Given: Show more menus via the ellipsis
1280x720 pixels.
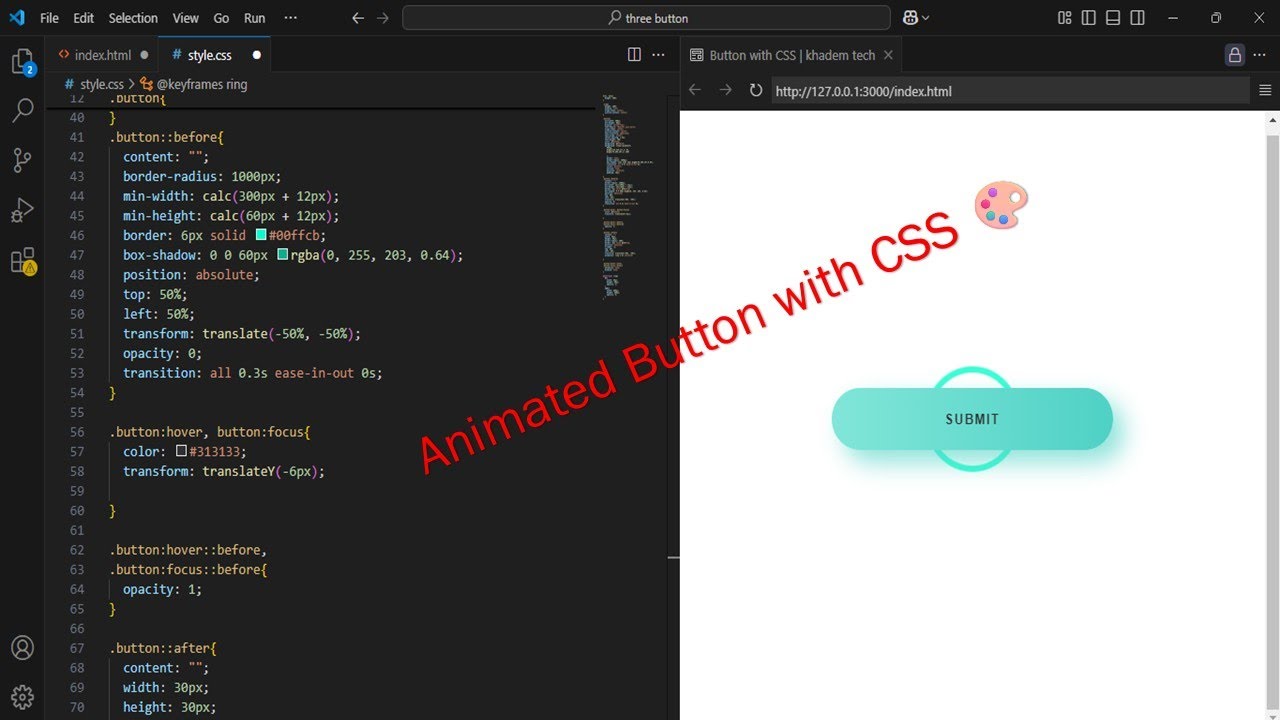Looking at the screenshot, I should [291, 18].
